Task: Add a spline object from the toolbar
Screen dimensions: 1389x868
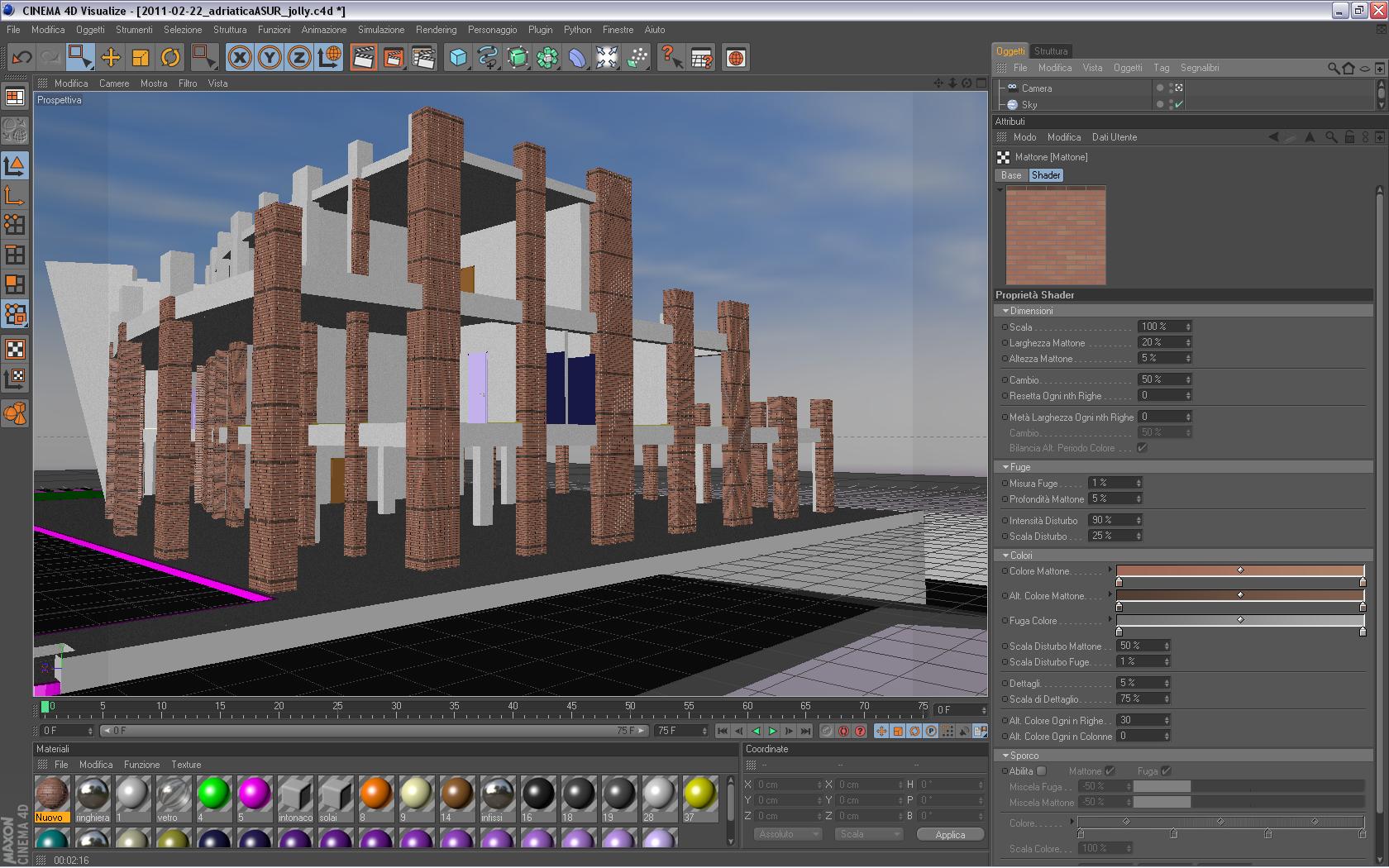Action: pos(488,58)
